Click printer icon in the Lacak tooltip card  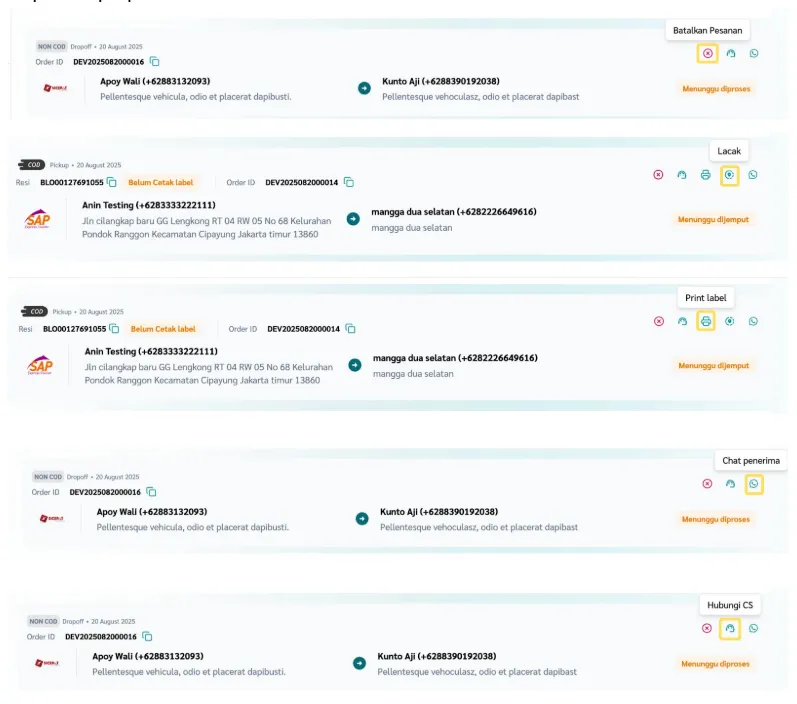(x=705, y=174)
